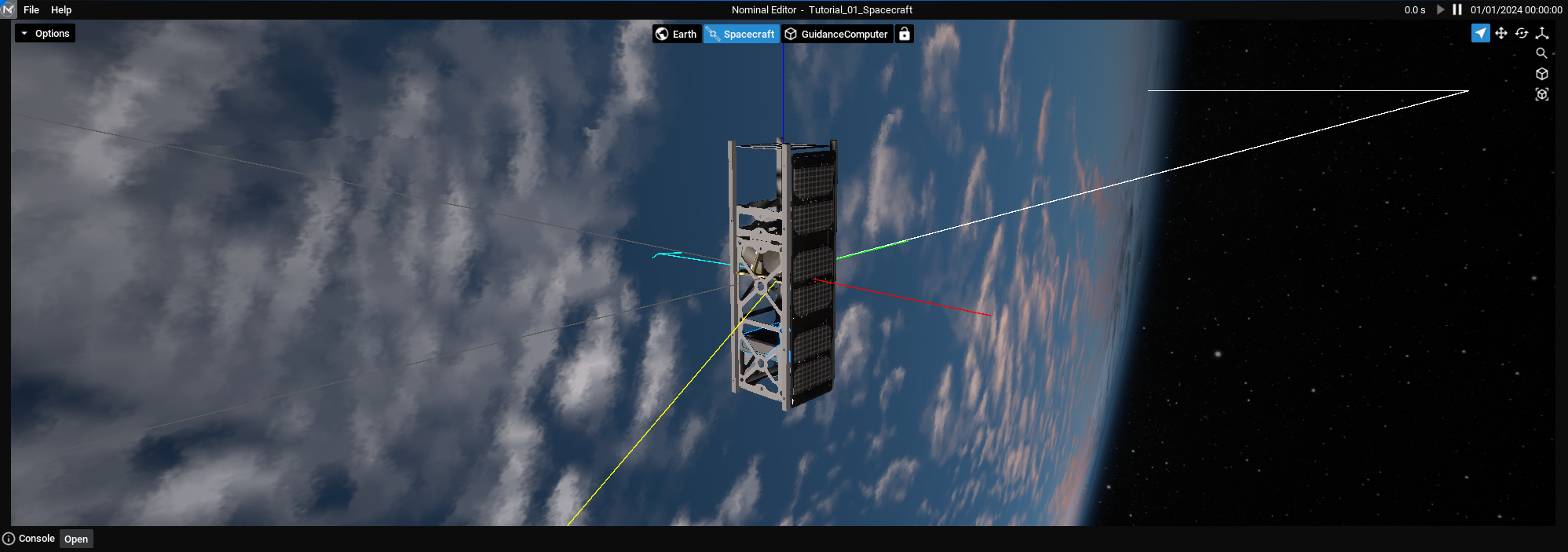Image resolution: width=1568 pixels, height=552 pixels.
Task: Click the Nominal app logo icon
Action: click(x=9, y=9)
